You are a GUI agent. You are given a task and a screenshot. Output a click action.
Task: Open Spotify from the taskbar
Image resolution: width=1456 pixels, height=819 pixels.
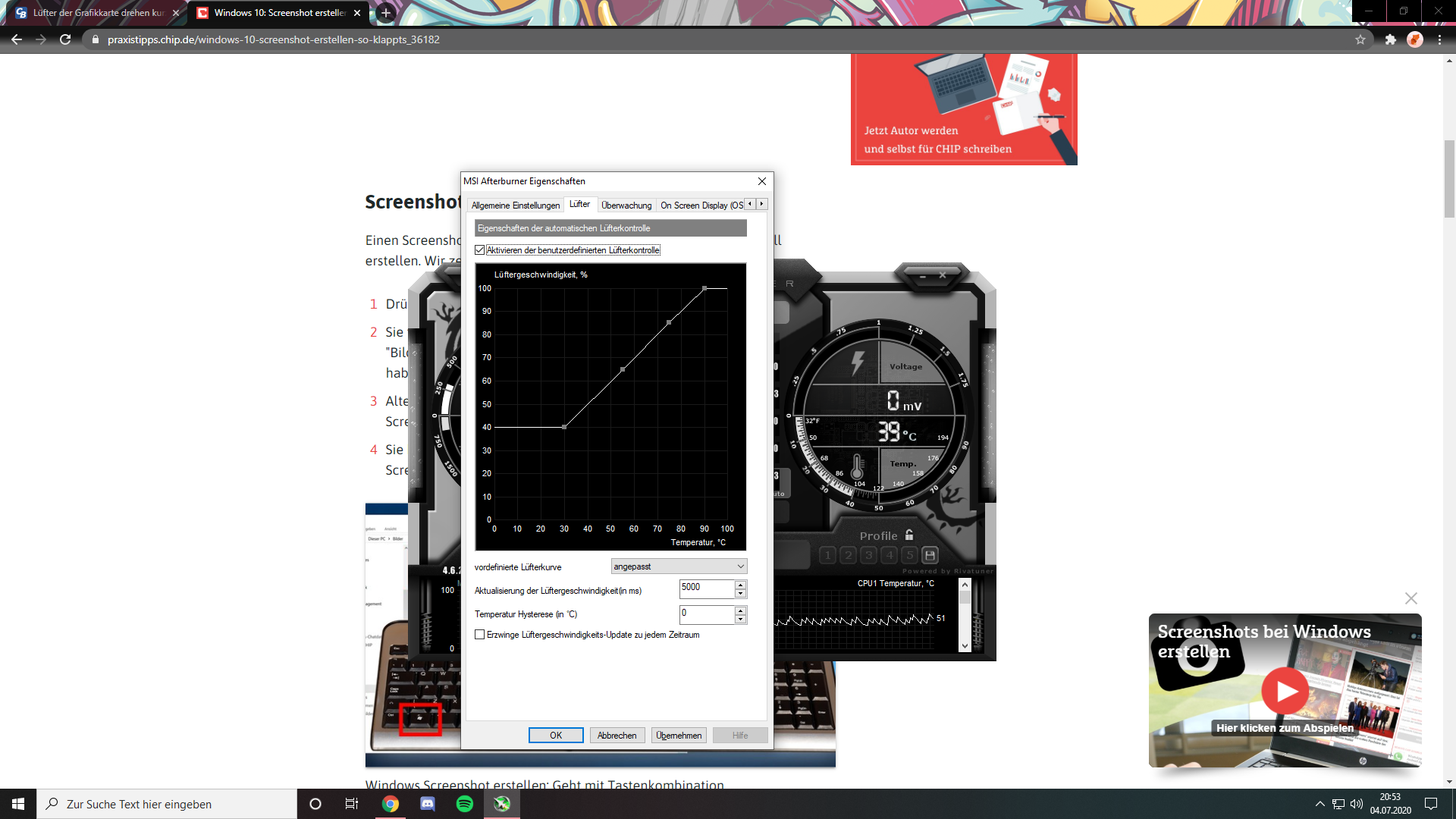pos(464,804)
